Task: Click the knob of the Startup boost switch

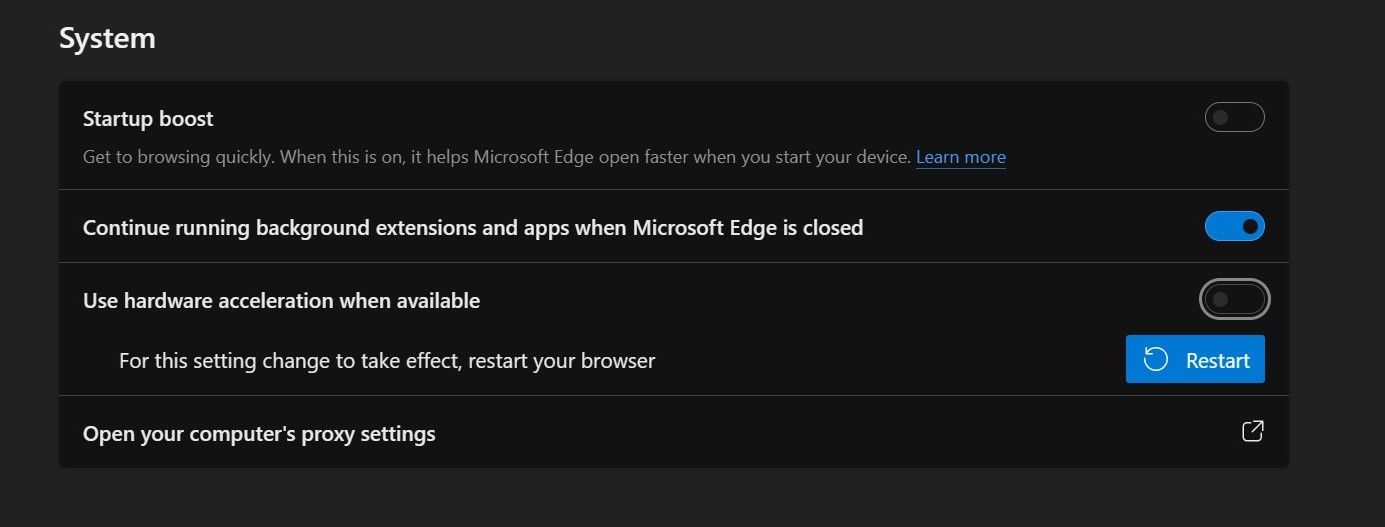Action: coord(1220,118)
